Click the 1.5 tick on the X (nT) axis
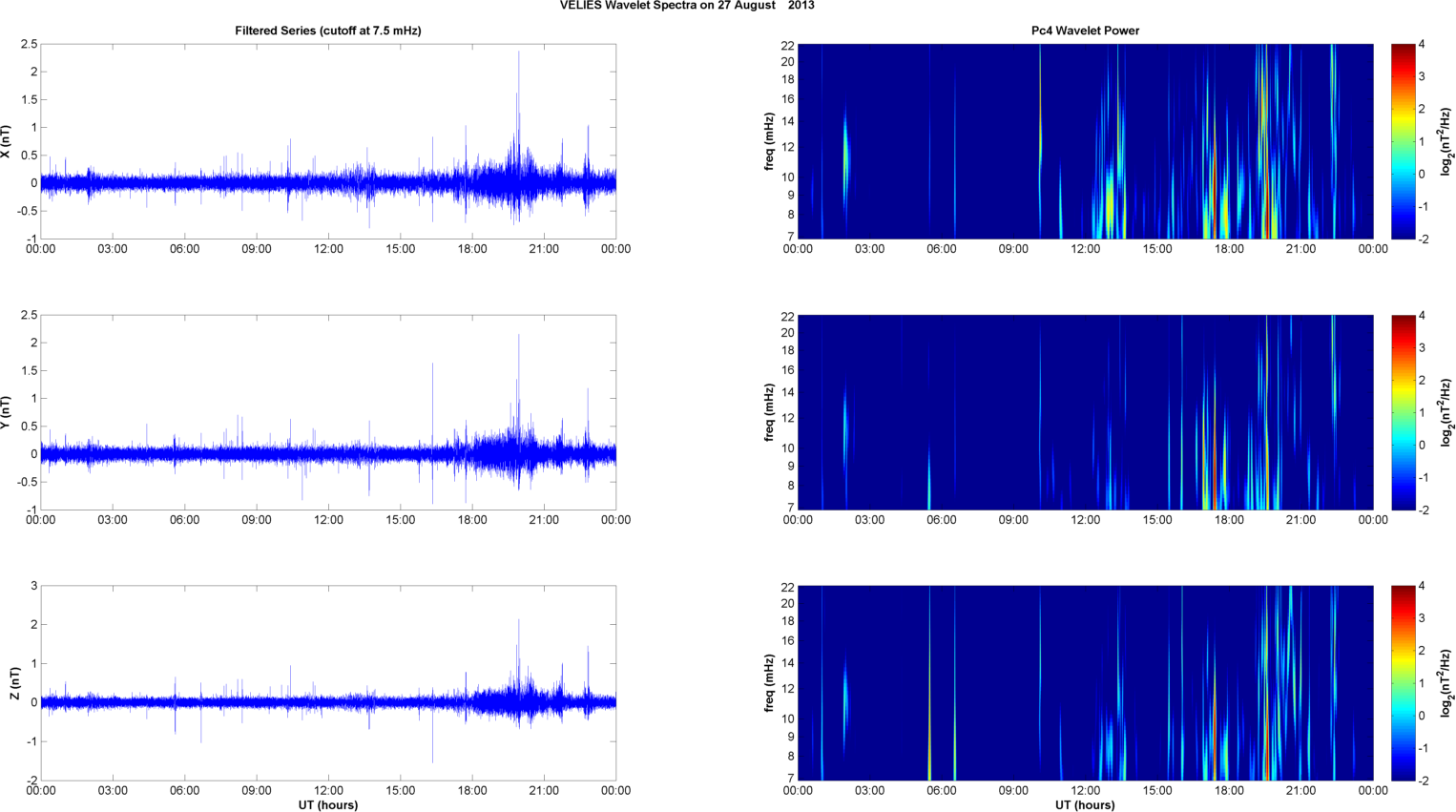This screenshot has height=812, width=1456. pyautogui.click(x=29, y=100)
